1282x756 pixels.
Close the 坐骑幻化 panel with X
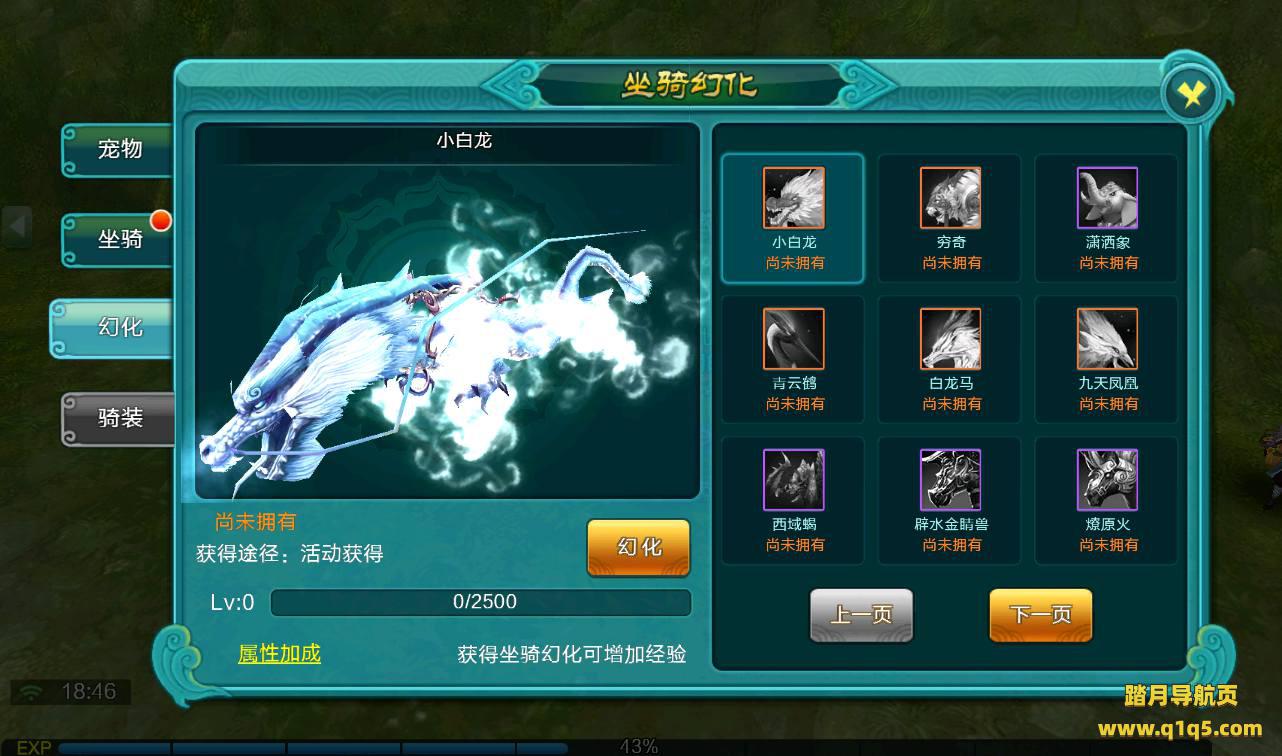click(1192, 94)
